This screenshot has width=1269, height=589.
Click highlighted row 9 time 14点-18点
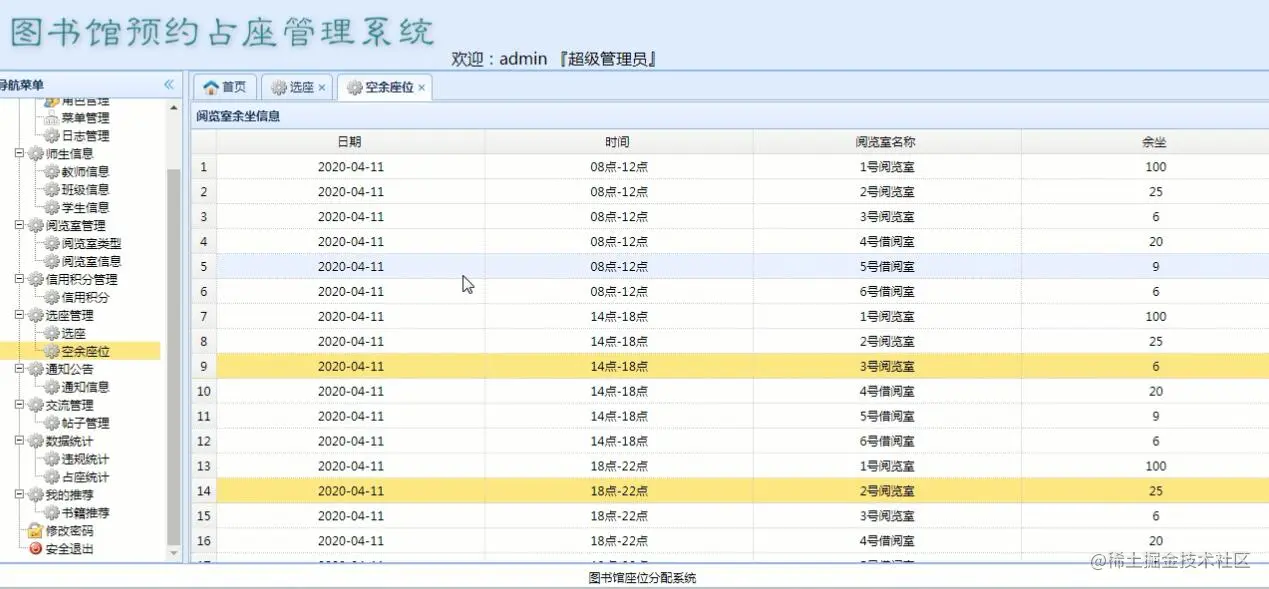pyautogui.click(x=618, y=367)
